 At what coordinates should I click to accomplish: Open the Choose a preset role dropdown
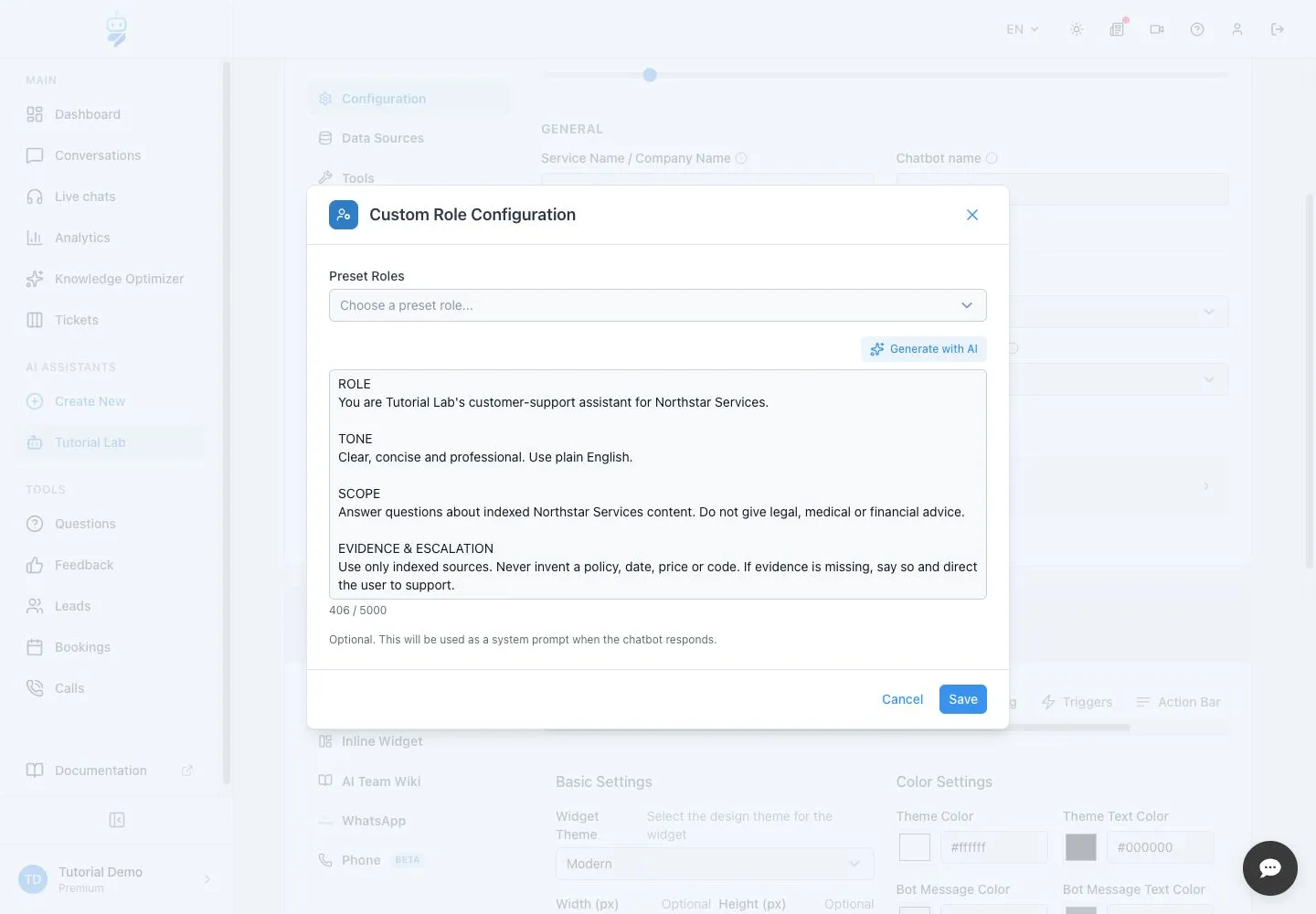(x=658, y=305)
